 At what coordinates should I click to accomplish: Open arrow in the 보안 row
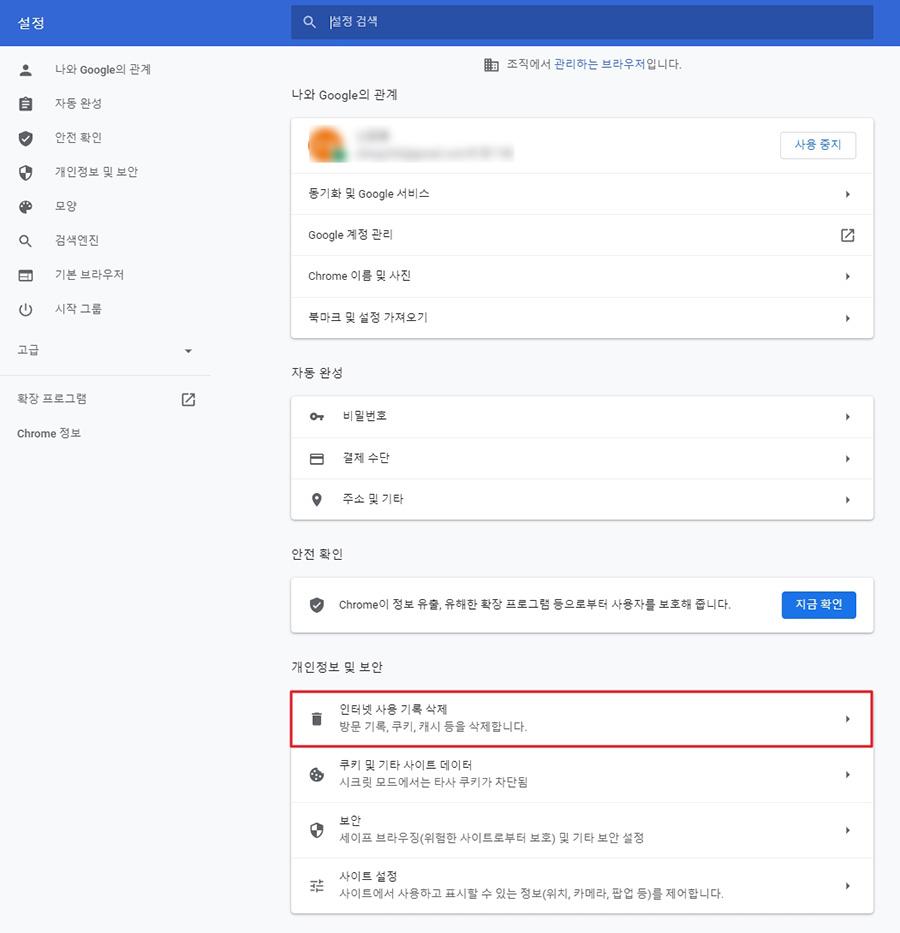coord(848,830)
